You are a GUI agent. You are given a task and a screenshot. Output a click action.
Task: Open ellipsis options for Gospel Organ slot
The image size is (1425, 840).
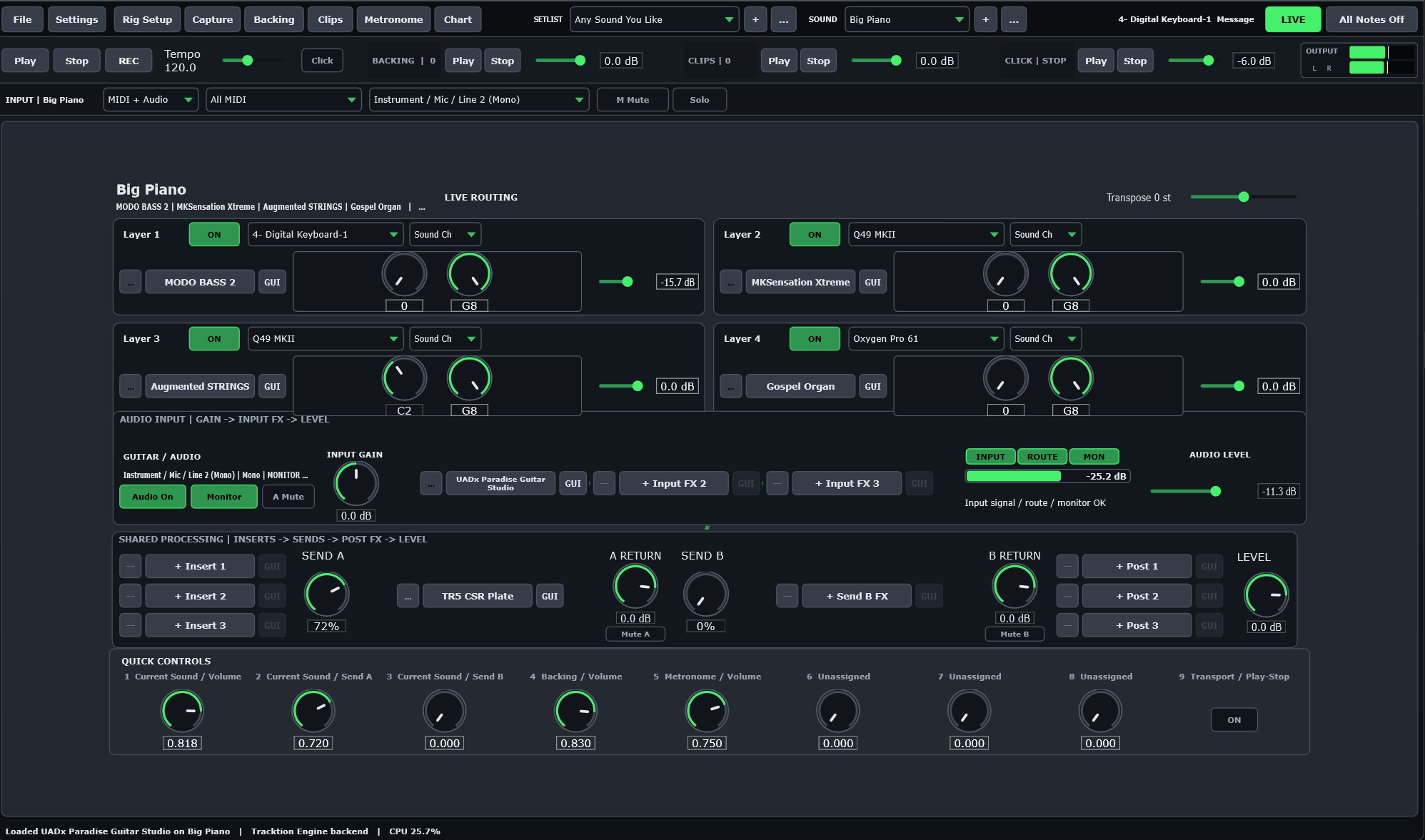(730, 386)
